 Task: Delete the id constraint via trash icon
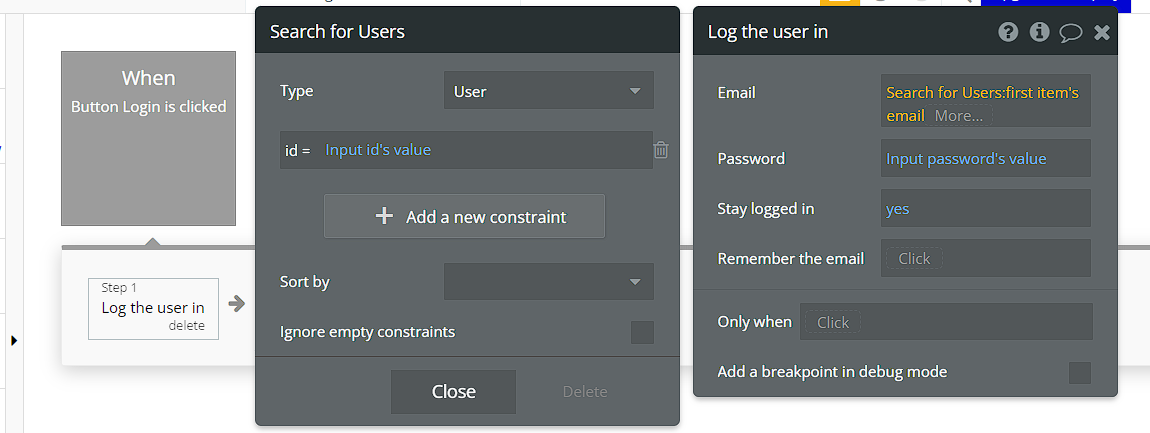click(x=661, y=150)
